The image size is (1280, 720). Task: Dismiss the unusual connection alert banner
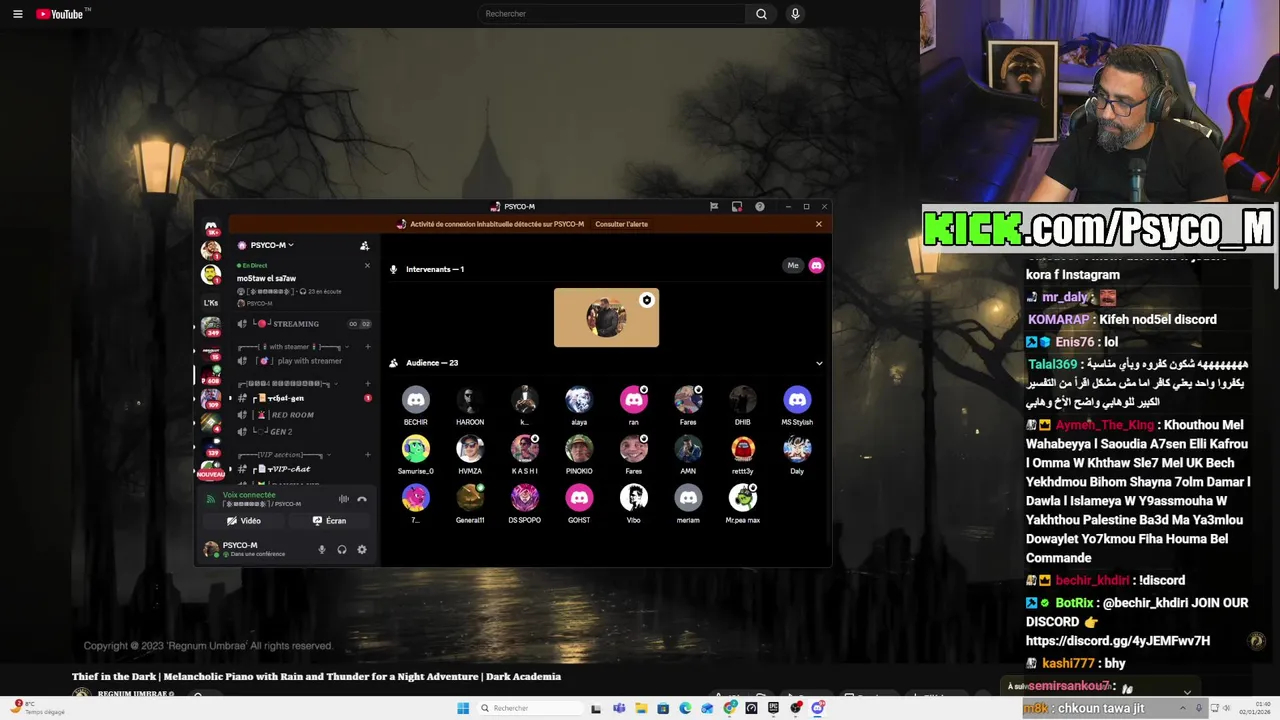[819, 224]
